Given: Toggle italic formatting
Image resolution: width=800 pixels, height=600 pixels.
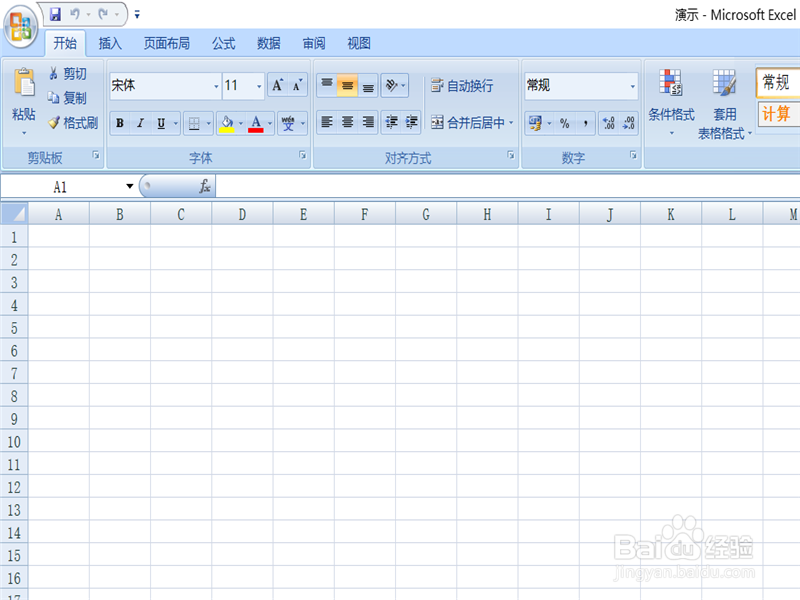Looking at the screenshot, I should tap(140, 123).
